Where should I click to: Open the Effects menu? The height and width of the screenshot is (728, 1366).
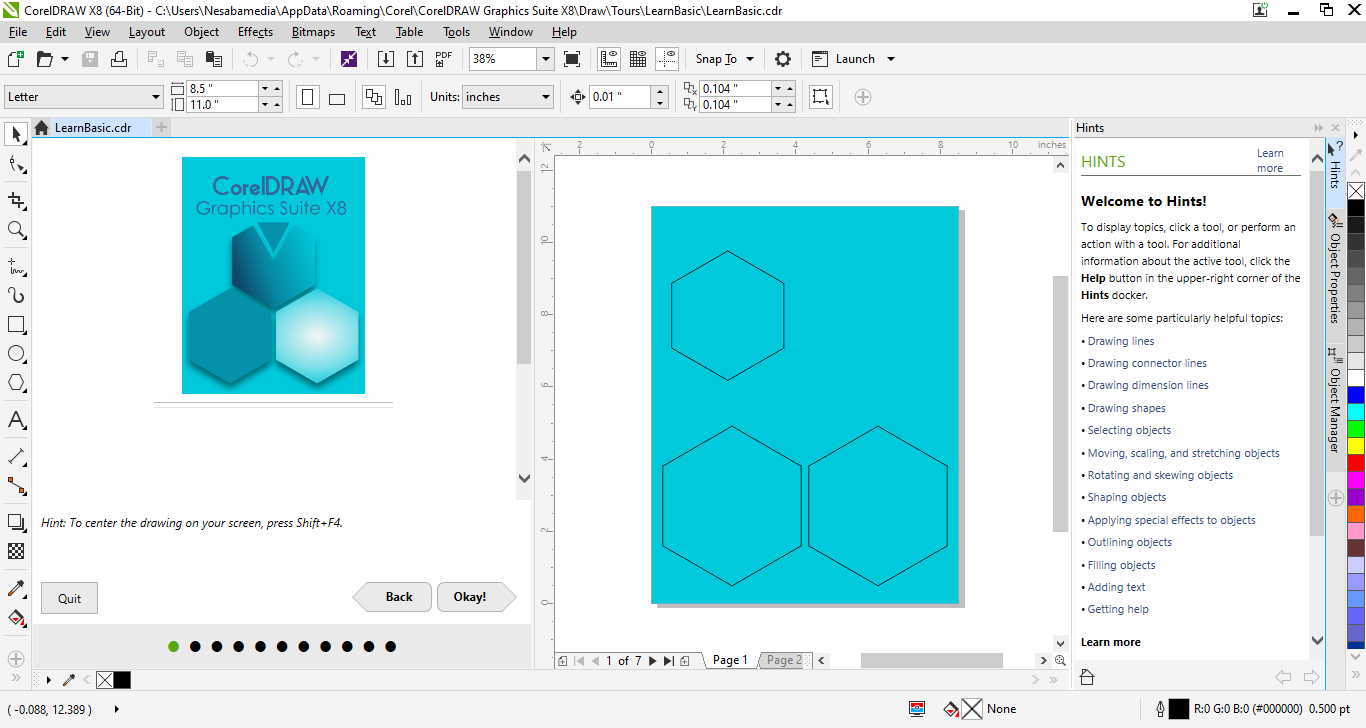click(255, 32)
